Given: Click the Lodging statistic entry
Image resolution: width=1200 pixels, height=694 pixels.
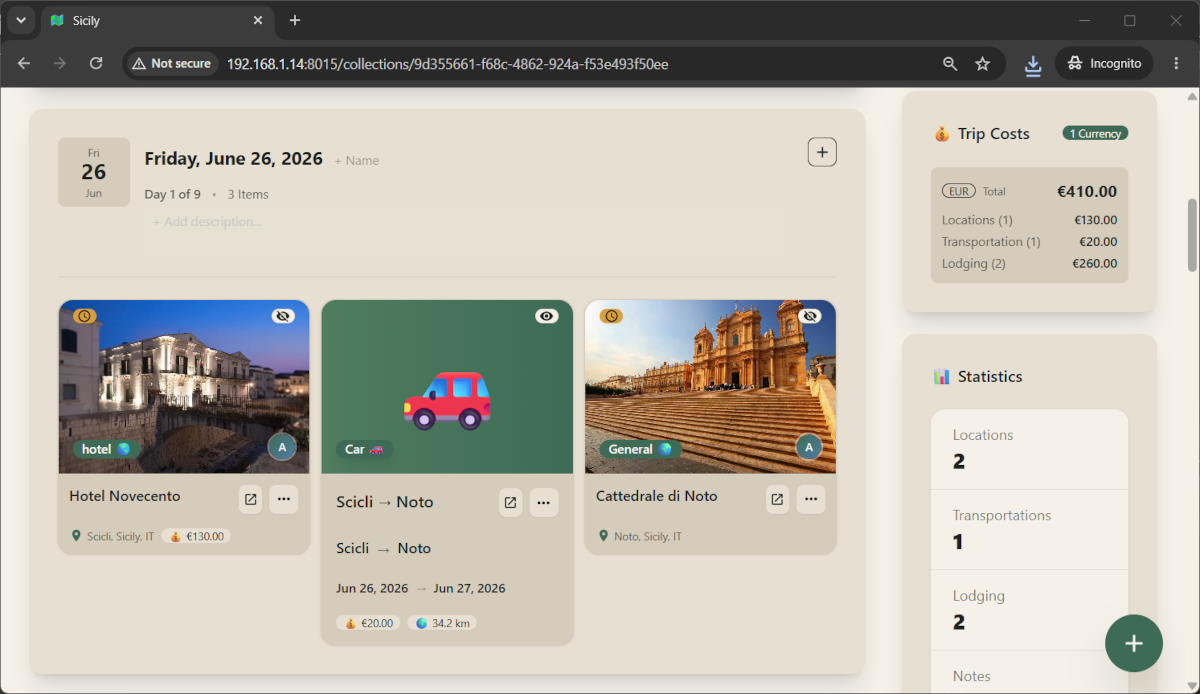Looking at the screenshot, I should click(x=1029, y=610).
